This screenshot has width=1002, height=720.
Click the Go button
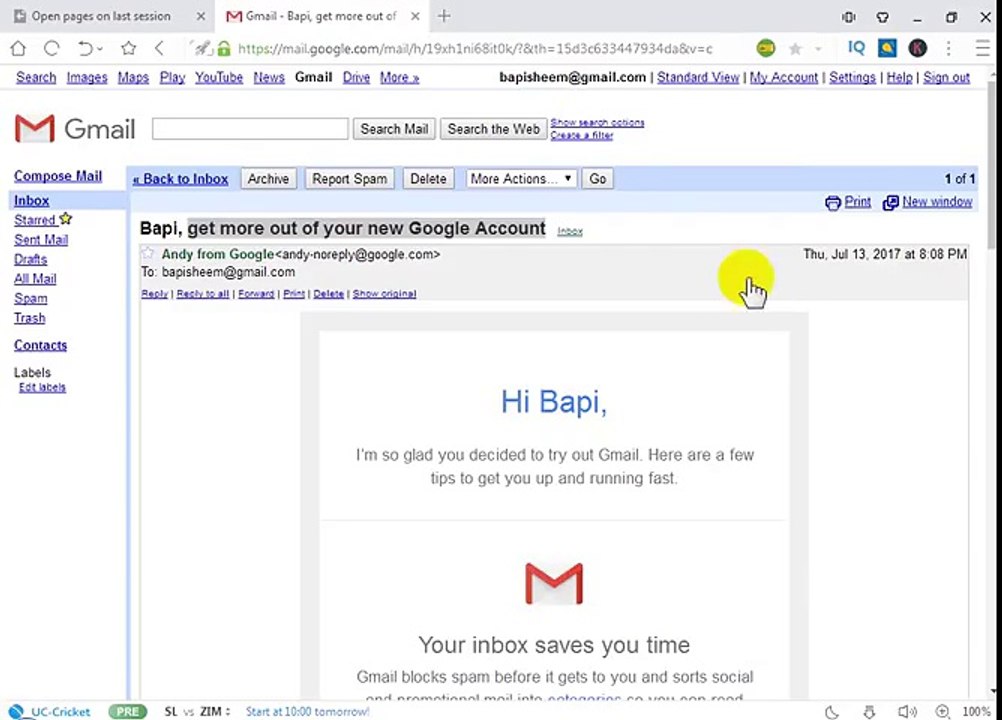click(597, 179)
